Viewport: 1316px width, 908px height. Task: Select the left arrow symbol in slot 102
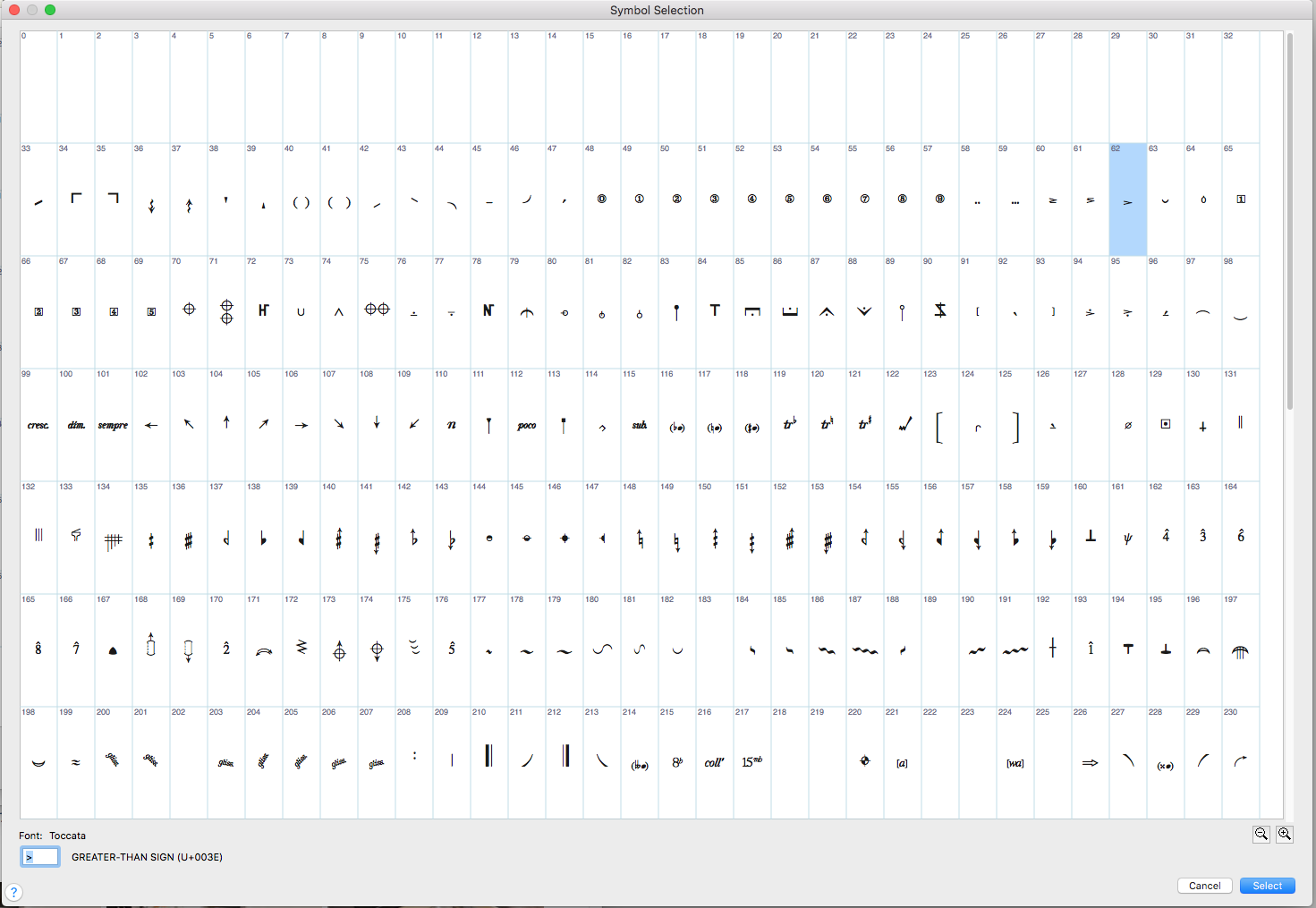coord(151,426)
